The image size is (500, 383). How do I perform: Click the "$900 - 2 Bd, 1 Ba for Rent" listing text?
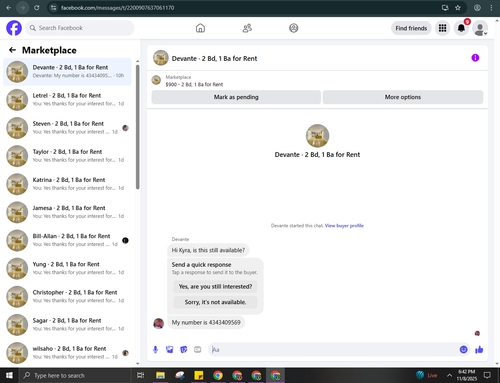194,85
